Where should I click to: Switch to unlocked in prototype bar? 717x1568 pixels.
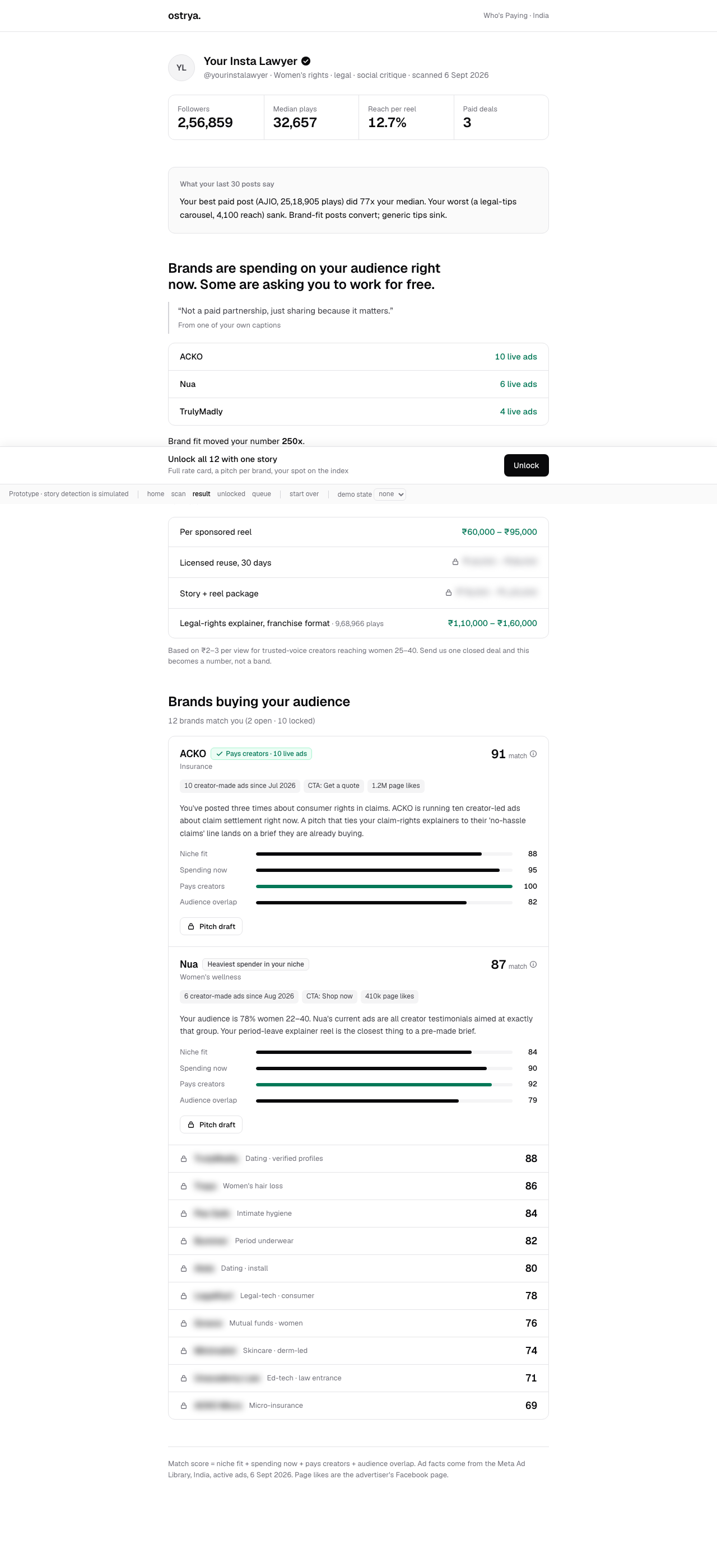(231, 494)
